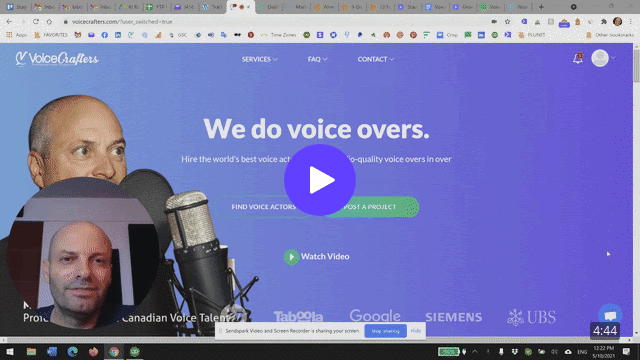The width and height of the screenshot is (640, 360).
Task: Switch to the first Inbox Gmail tab
Action: [x=44, y=7]
